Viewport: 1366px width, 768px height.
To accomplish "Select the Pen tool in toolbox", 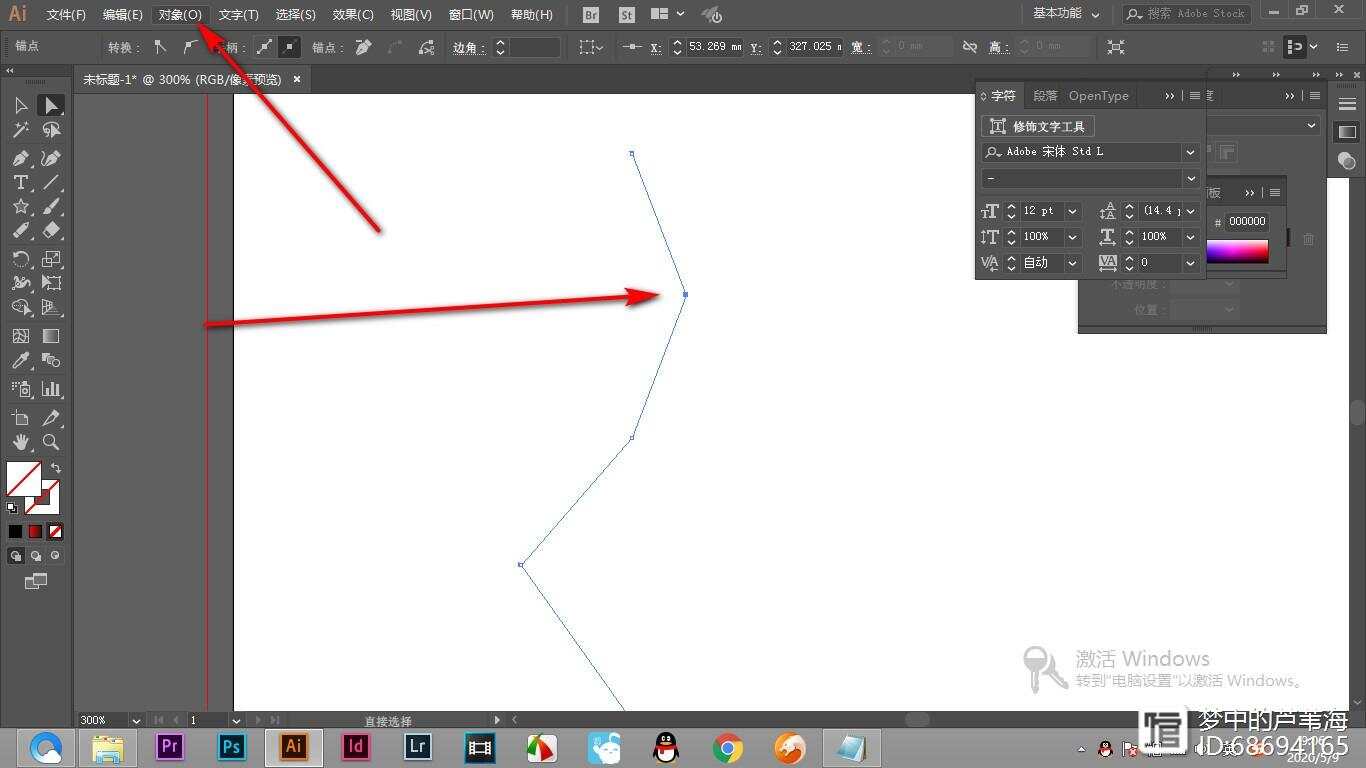I will point(21,158).
